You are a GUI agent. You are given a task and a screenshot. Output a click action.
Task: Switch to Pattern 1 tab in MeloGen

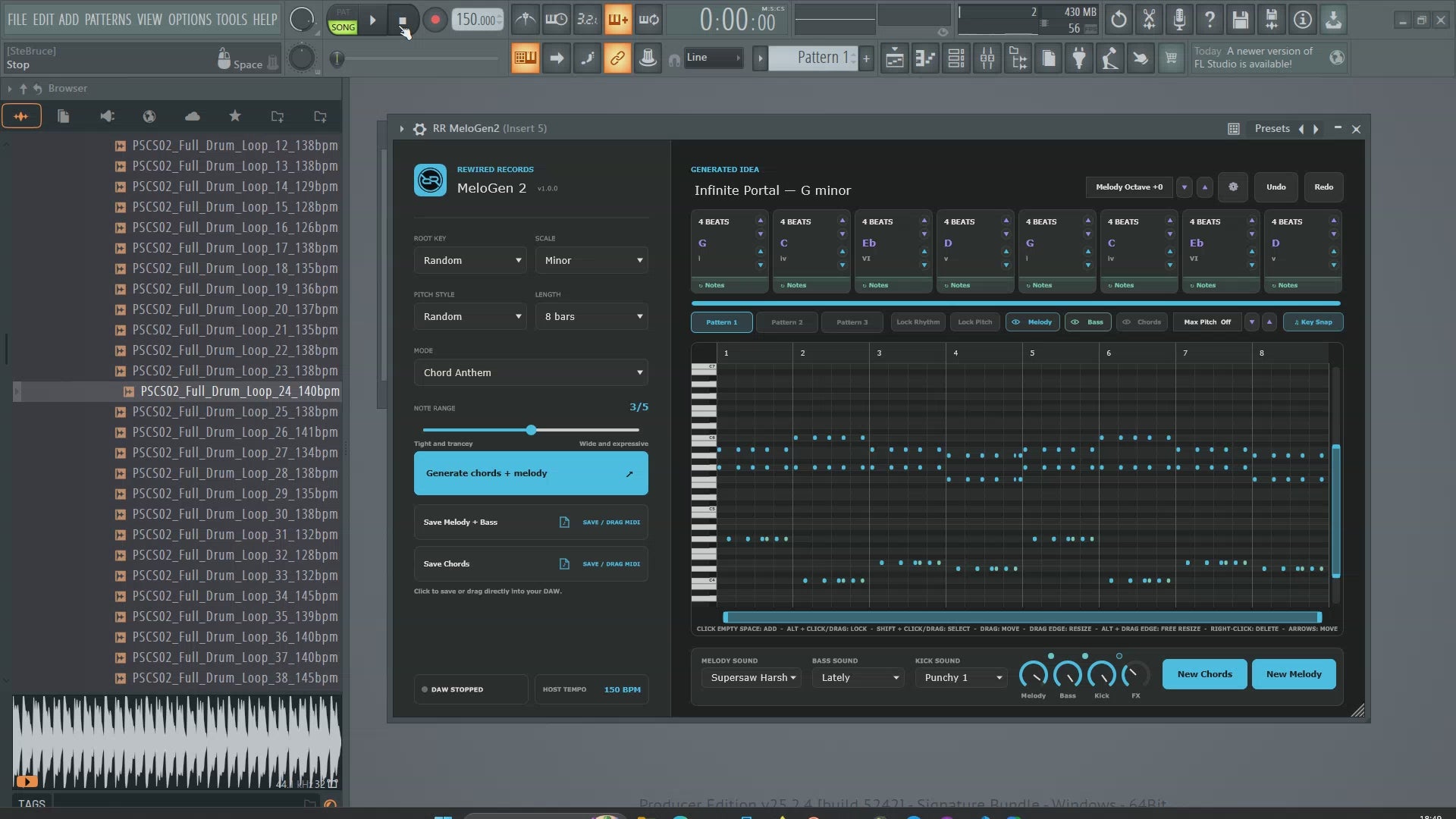tap(722, 322)
